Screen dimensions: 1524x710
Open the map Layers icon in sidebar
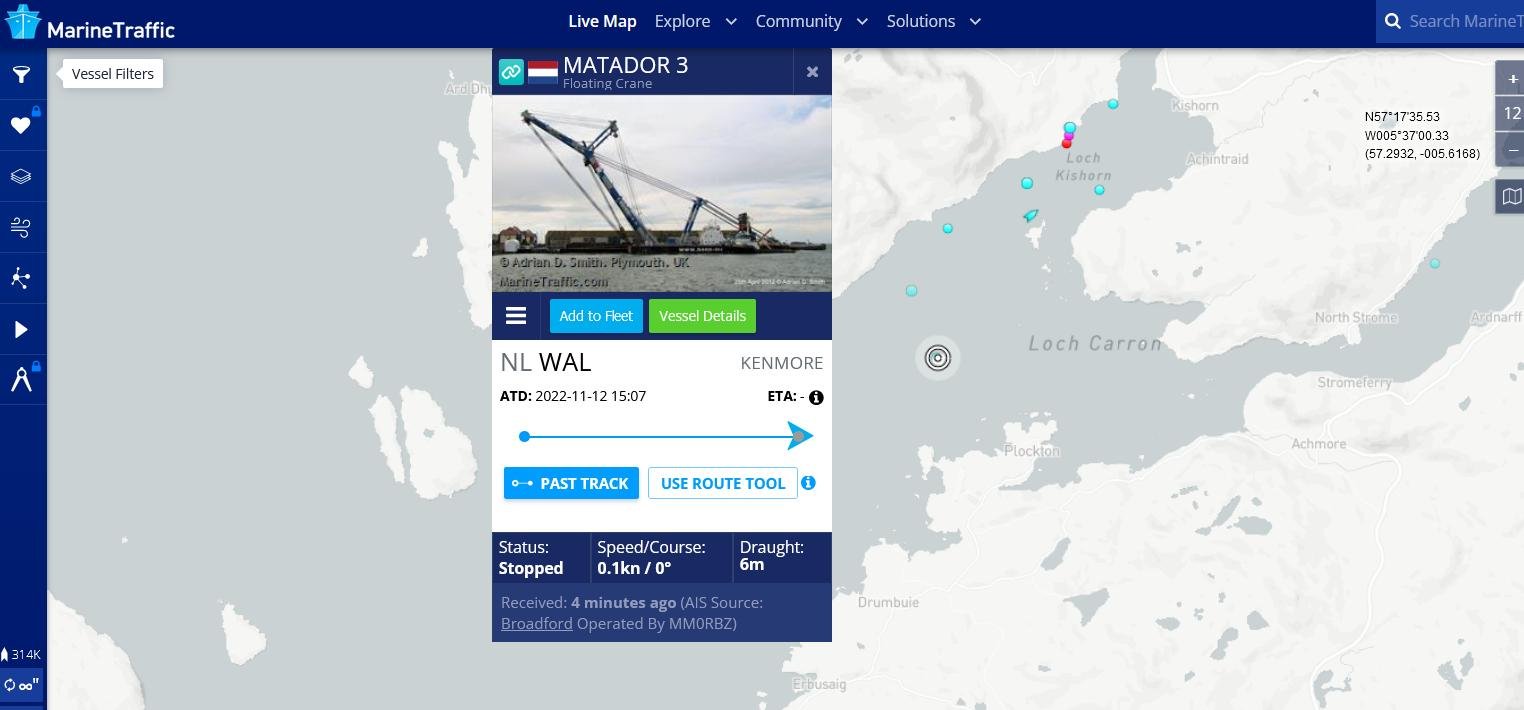pyautogui.click(x=21, y=177)
